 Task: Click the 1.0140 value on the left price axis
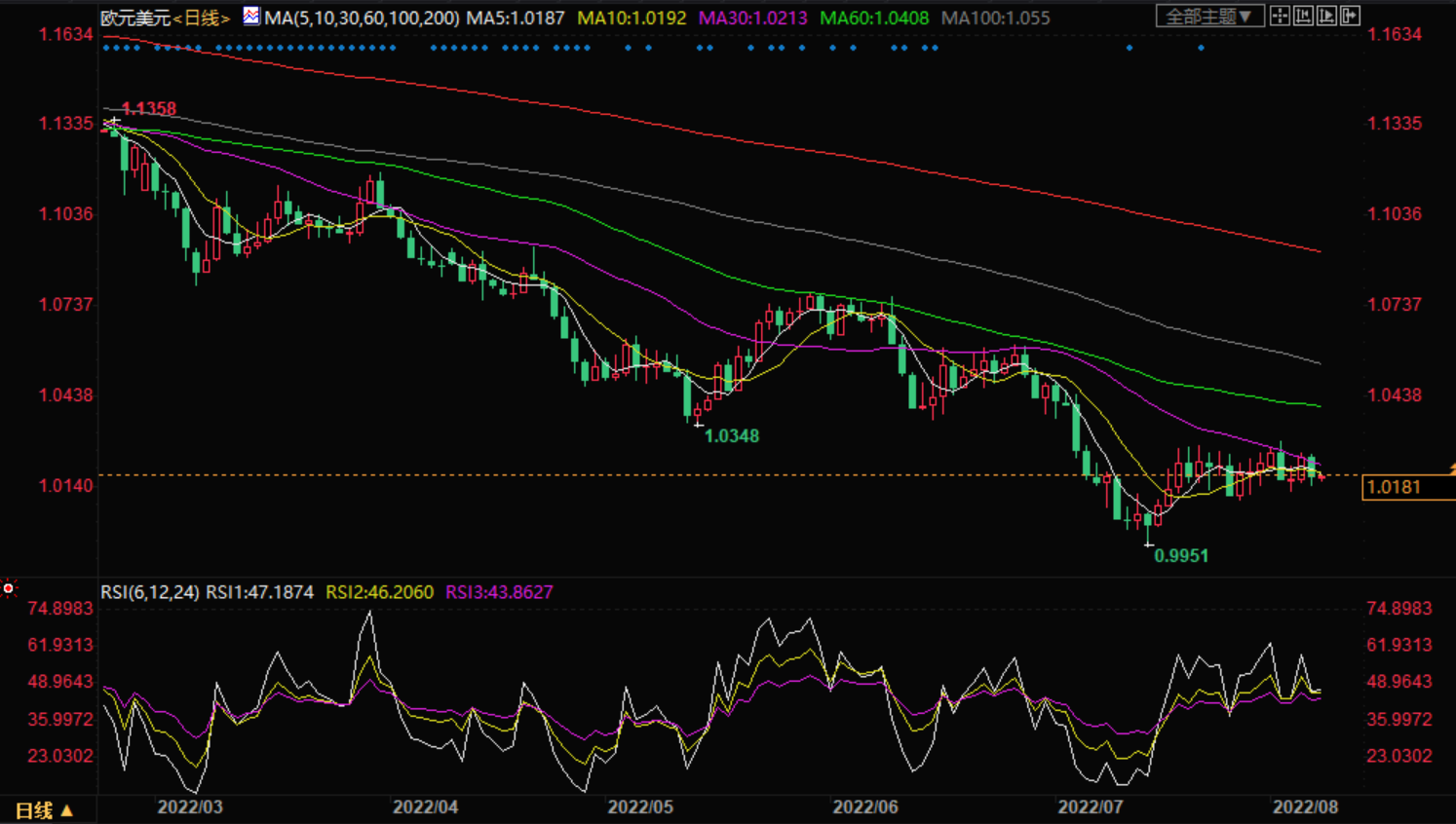[x=66, y=486]
